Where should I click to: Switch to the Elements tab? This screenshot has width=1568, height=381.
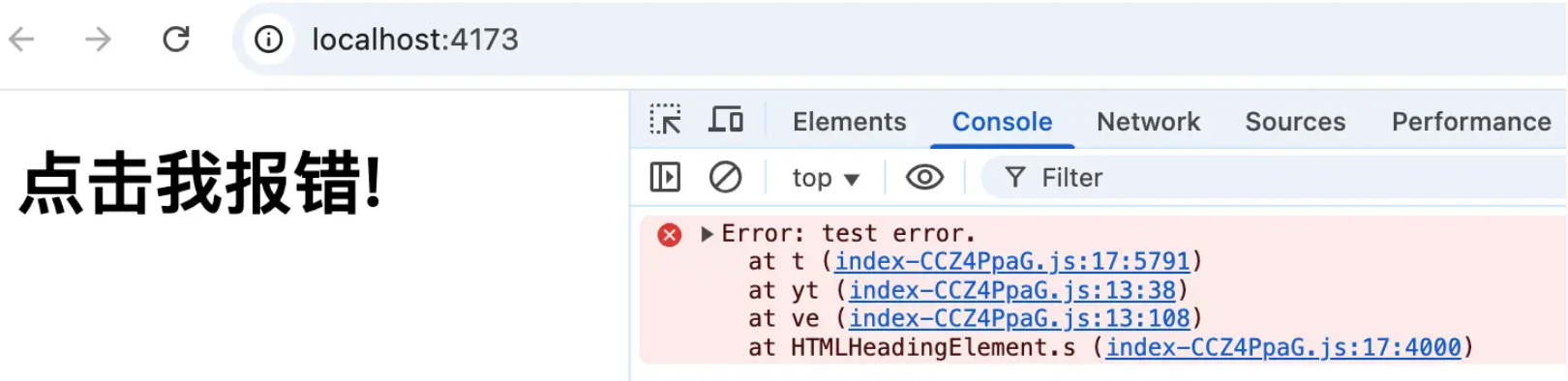pyautogui.click(x=849, y=122)
